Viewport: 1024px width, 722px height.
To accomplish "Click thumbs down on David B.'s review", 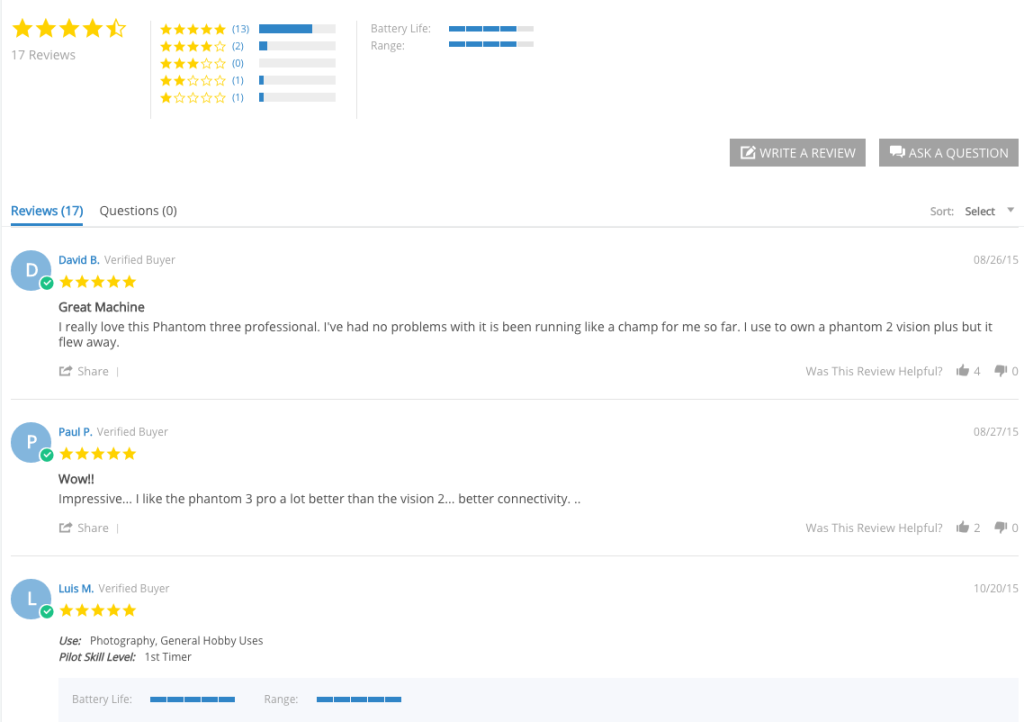I will 1001,371.
